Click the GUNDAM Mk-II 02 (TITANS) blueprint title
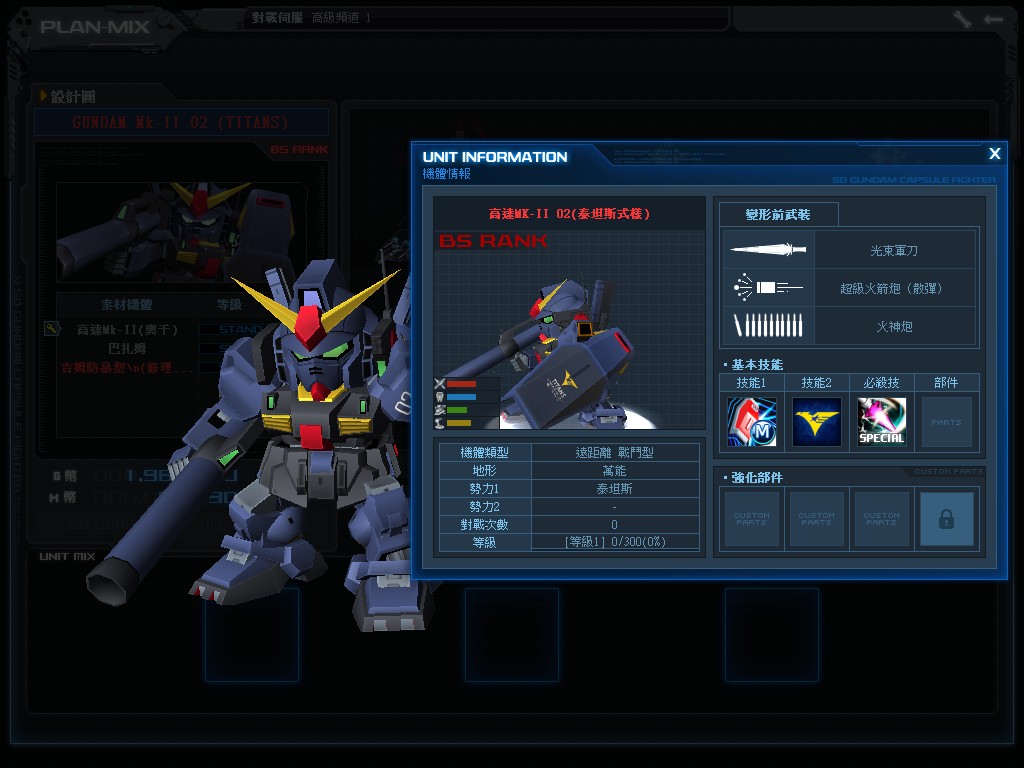This screenshot has width=1024, height=768. (x=180, y=122)
